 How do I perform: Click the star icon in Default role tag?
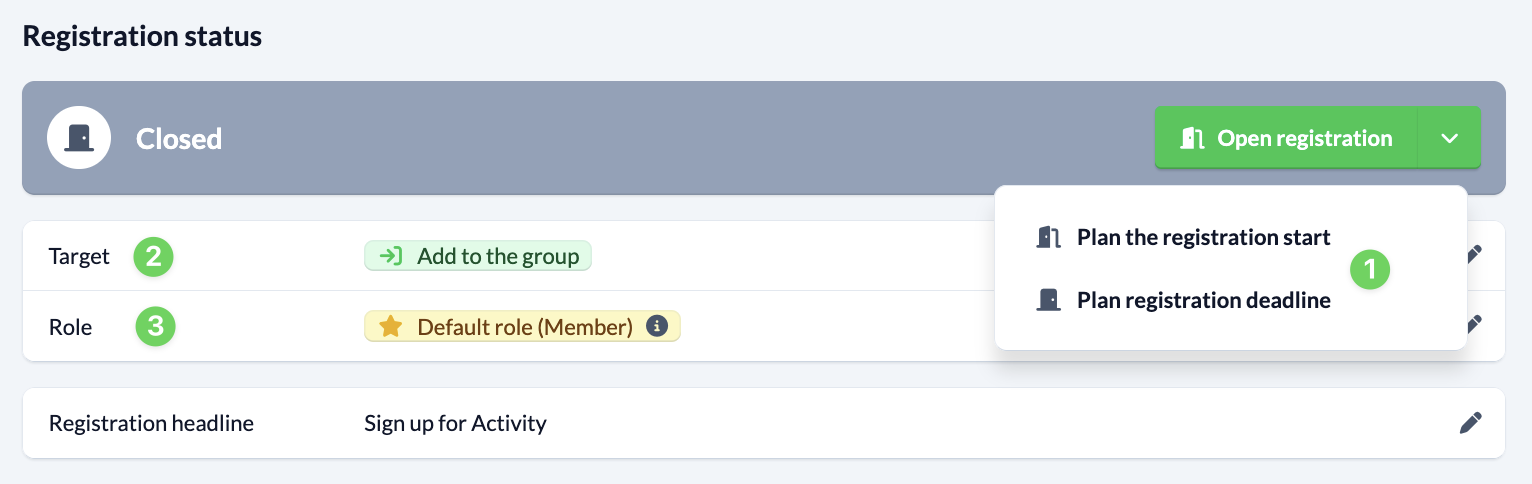(391, 327)
